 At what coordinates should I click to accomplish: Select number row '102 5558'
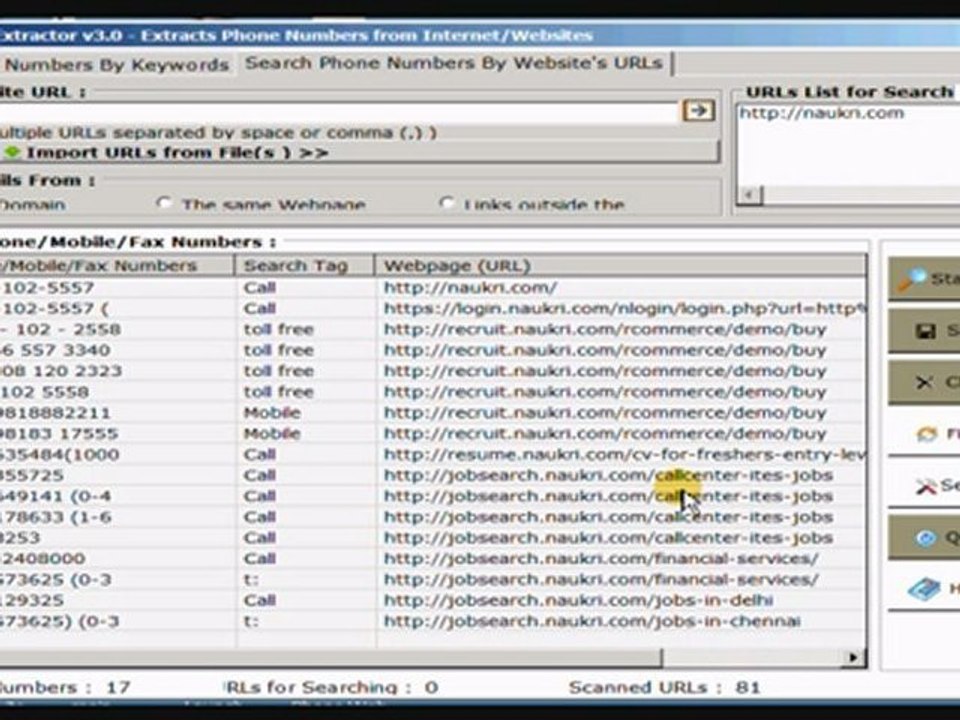click(x=44, y=392)
